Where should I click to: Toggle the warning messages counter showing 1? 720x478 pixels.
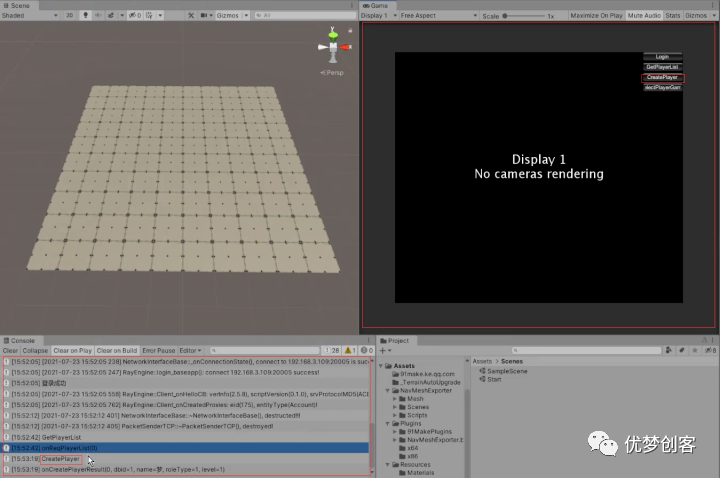pos(350,350)
